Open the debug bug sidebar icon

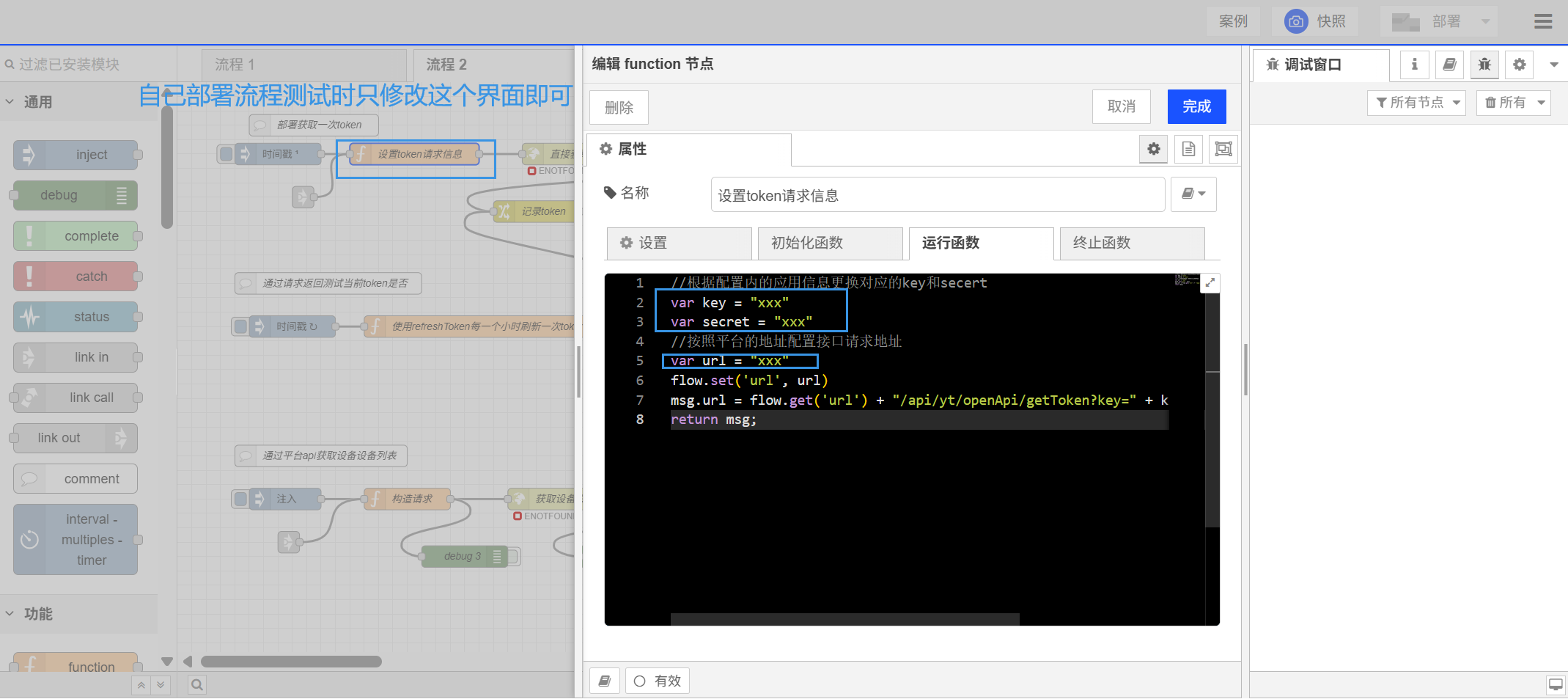(1484, 65)
